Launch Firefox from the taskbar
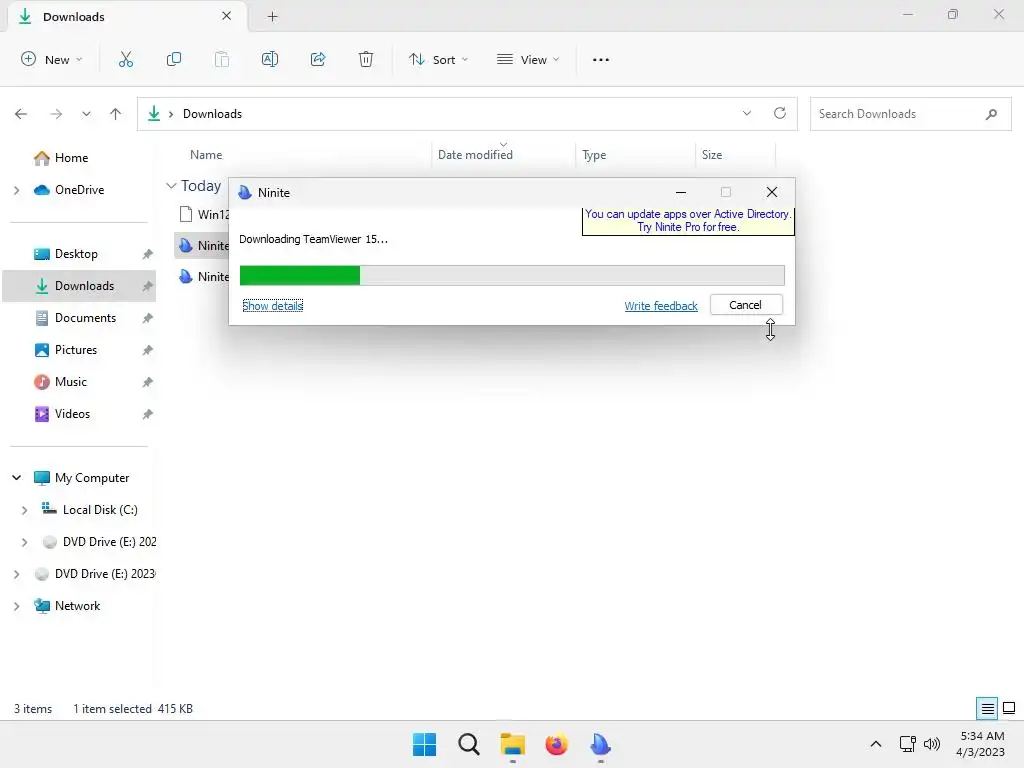This screenshot has height=768, width=1024. click(x=556, y=744)
